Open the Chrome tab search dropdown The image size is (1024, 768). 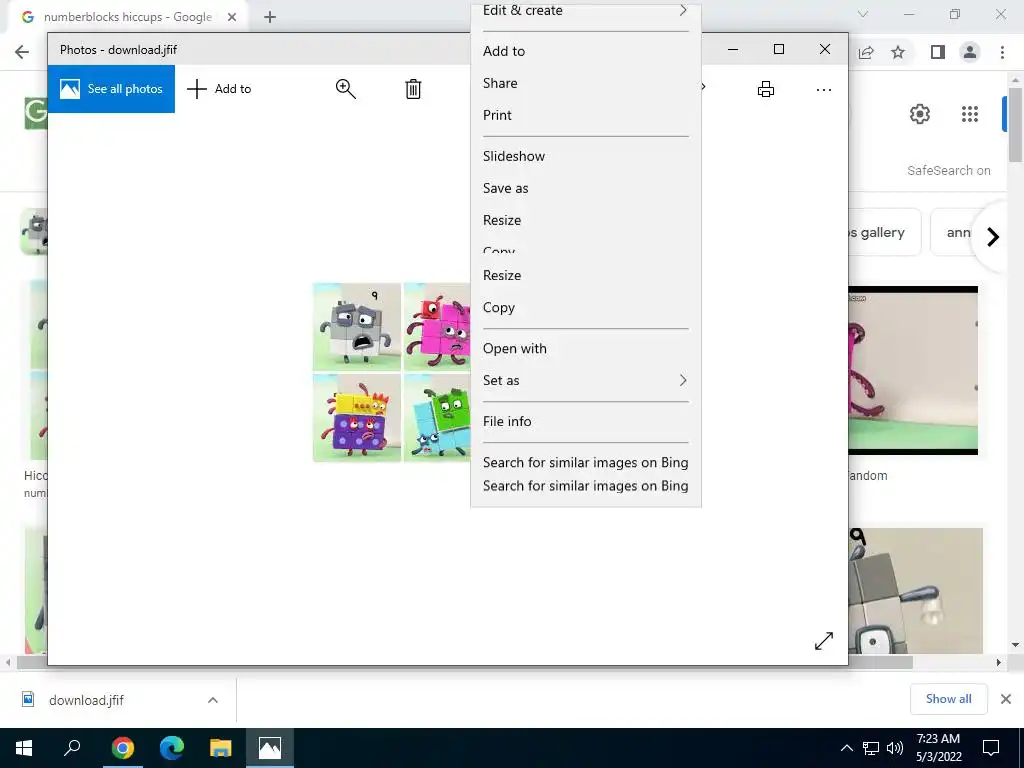tap(863, 14)
